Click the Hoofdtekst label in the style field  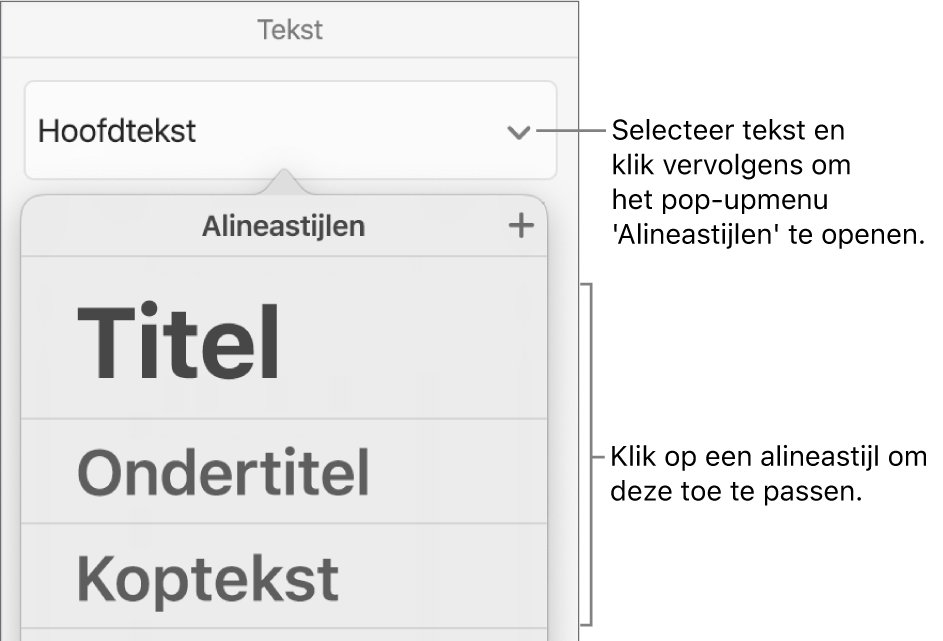(117, 131)
